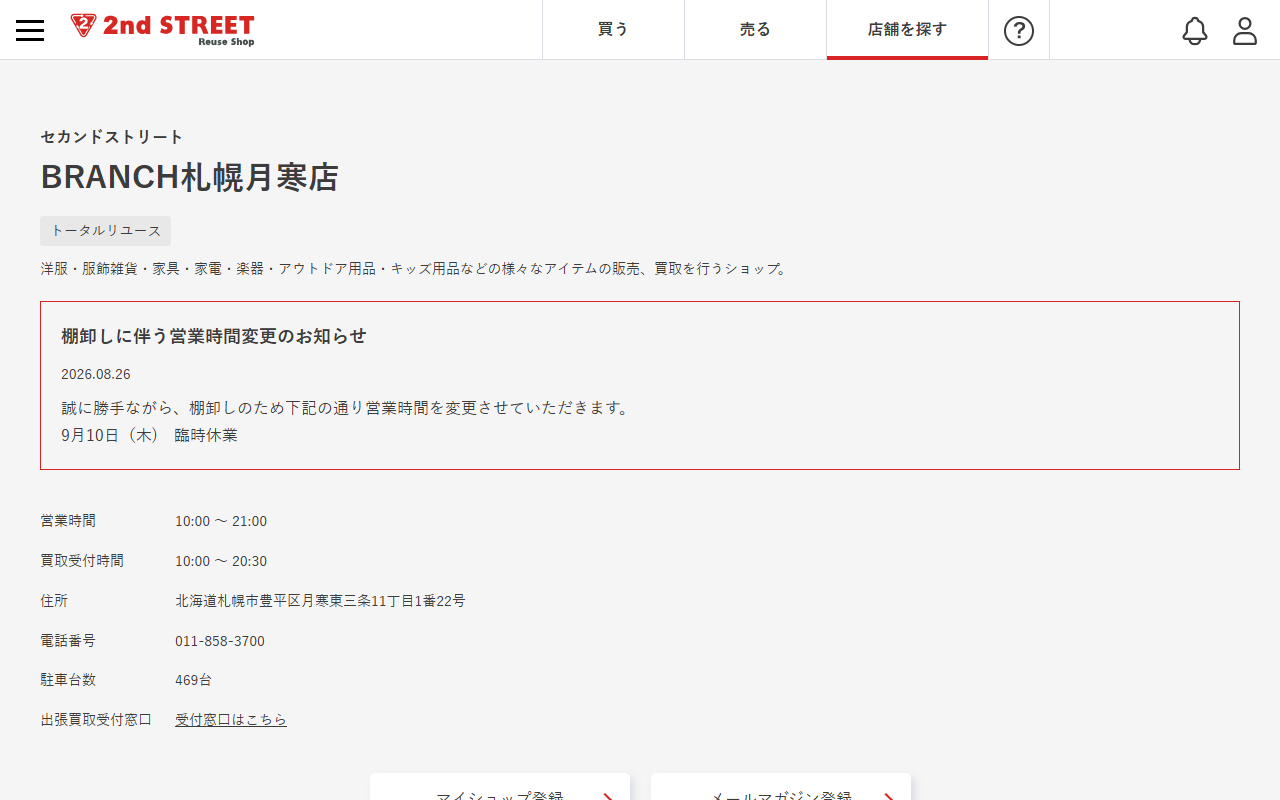1280x800 pixels.
Task: Click the メールマガジン登録 button
Action: point(781,787)
